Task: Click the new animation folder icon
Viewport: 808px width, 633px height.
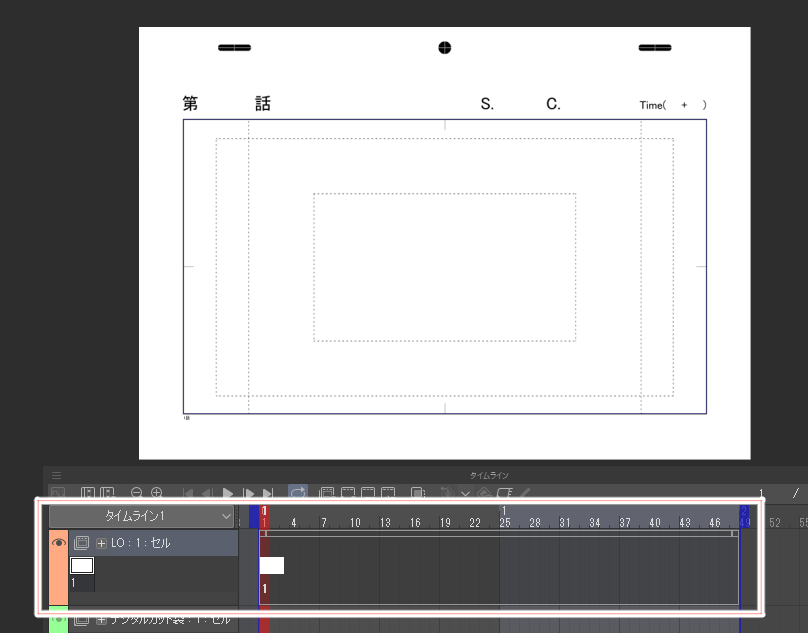Action: point(327,493)
